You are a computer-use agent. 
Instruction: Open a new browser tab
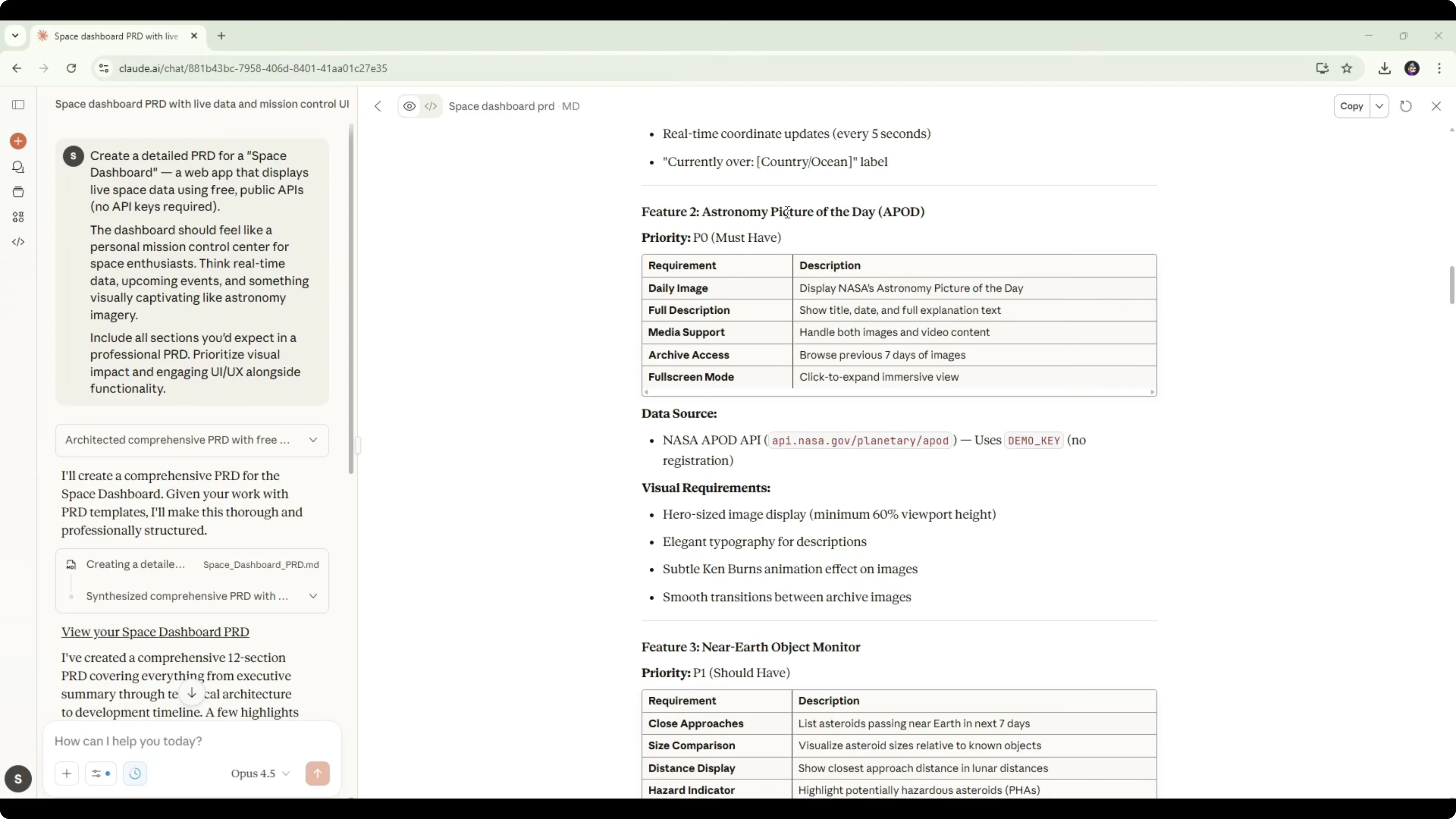click(222, 36)
